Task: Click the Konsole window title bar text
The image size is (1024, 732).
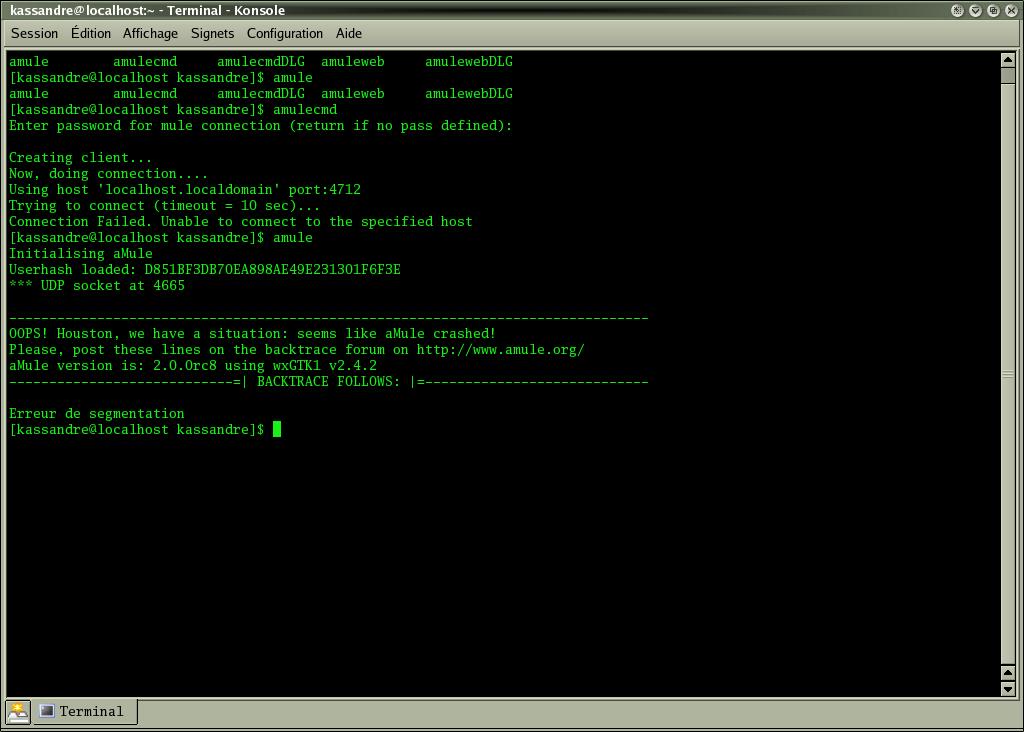Action: coord(148,10)
